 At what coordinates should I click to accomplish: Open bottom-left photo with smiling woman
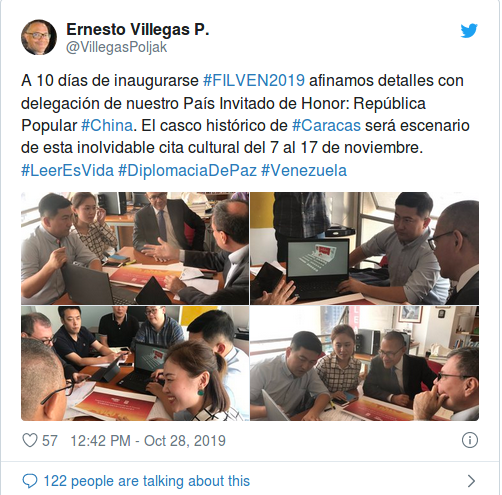tap(135, 363)
